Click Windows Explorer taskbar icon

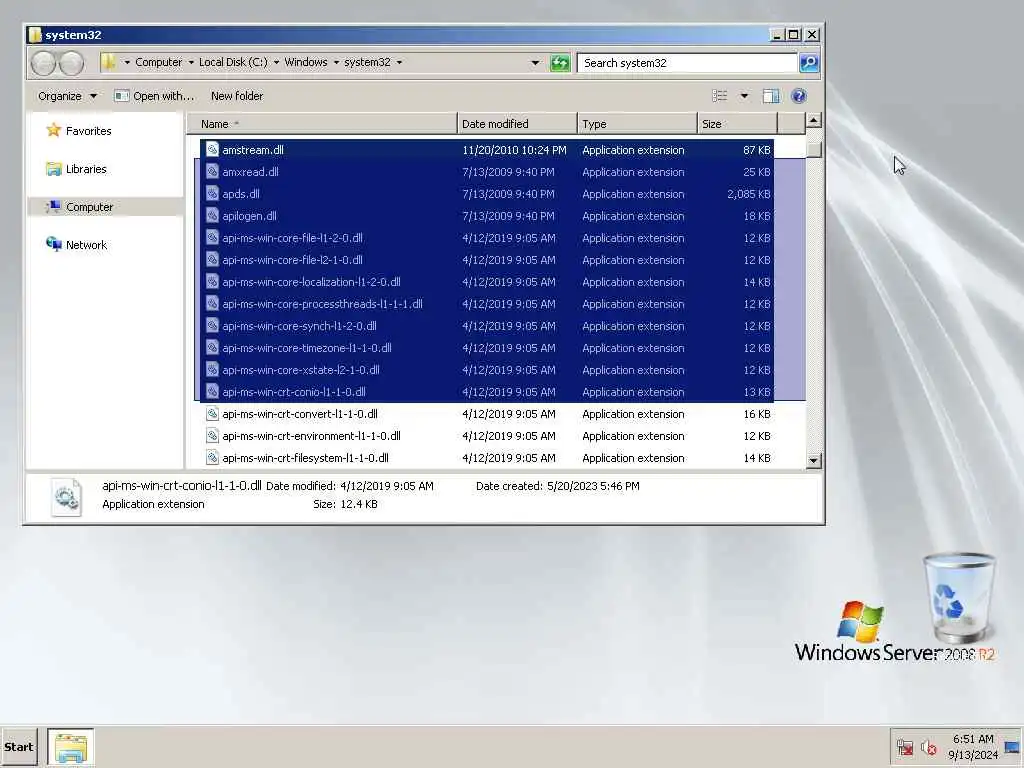[71, 747]
